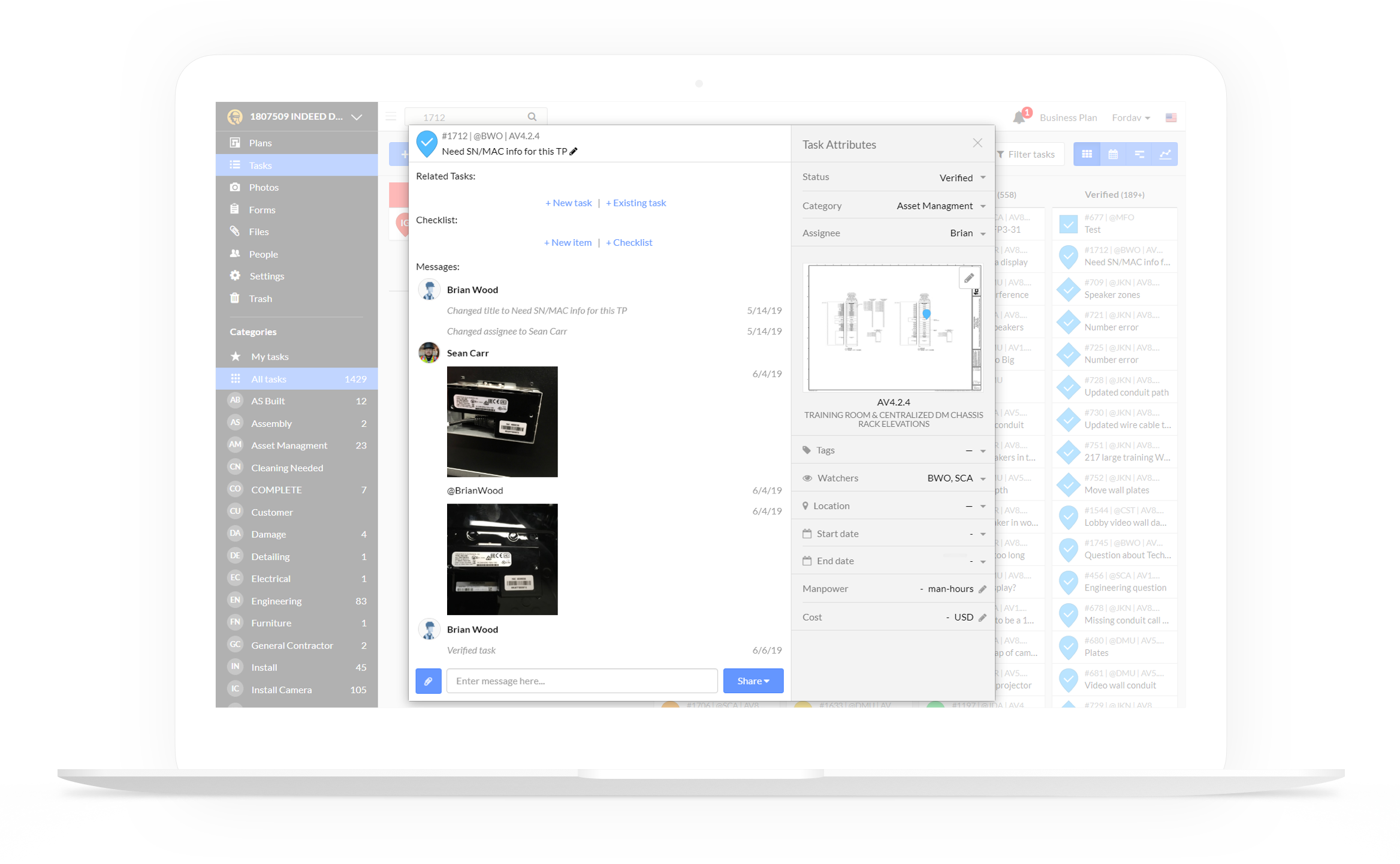Open the Photos section icon in sidebar

(235, 187)
